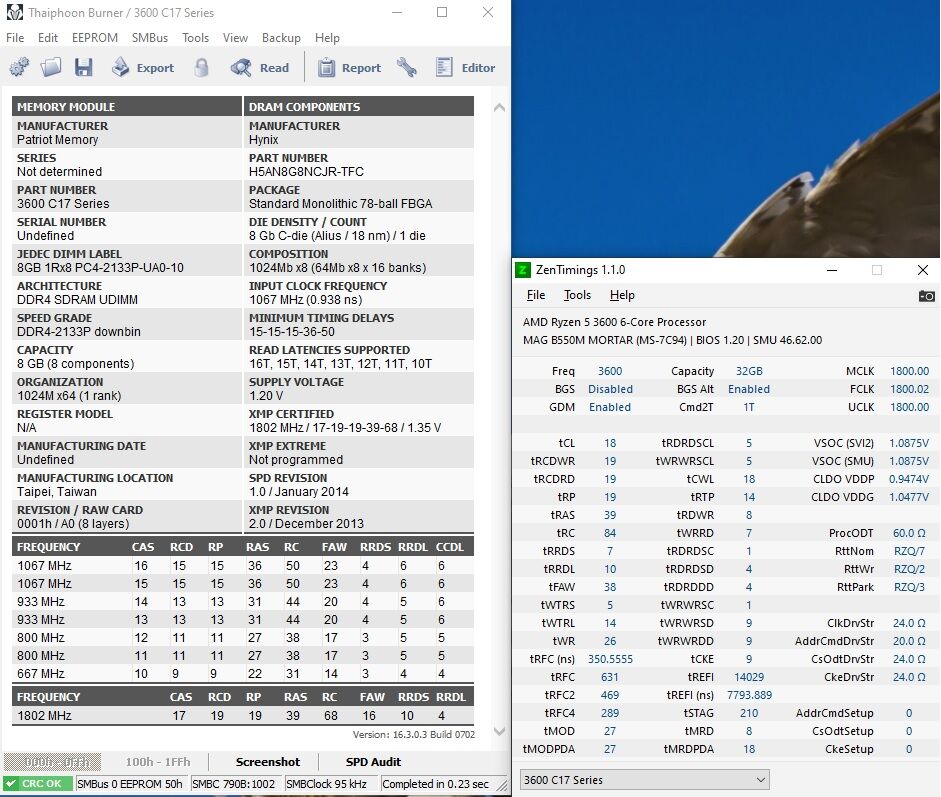Take screenshot with ZenTimings camera icon
The image size is (941, 797).
[926, 296]
